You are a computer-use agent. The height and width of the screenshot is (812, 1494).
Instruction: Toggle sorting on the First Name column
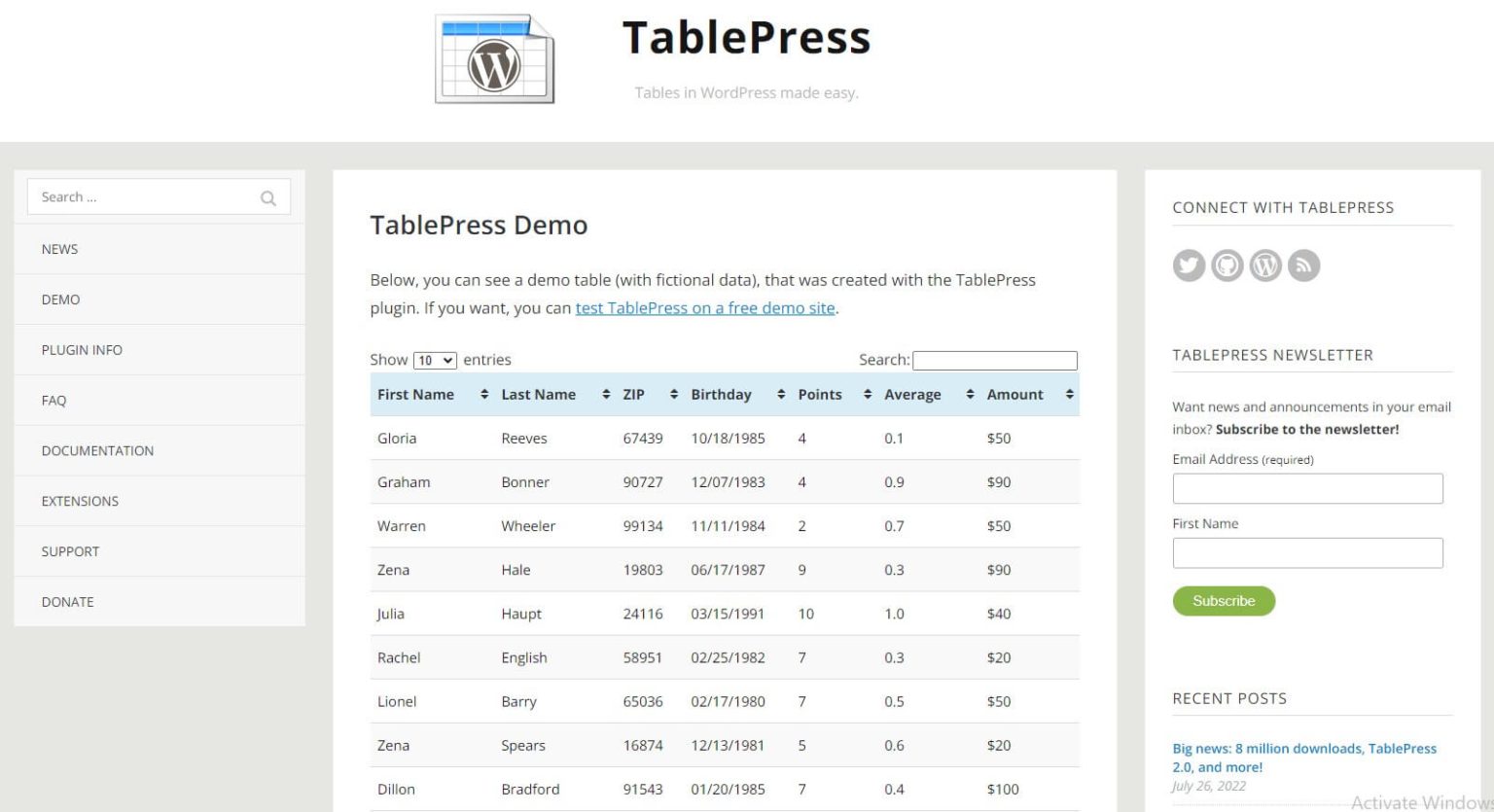[484, 394]
